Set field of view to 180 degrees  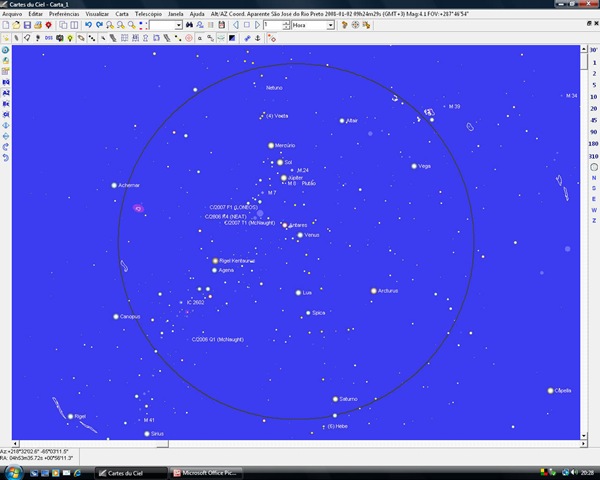click(x=593, y=144)
